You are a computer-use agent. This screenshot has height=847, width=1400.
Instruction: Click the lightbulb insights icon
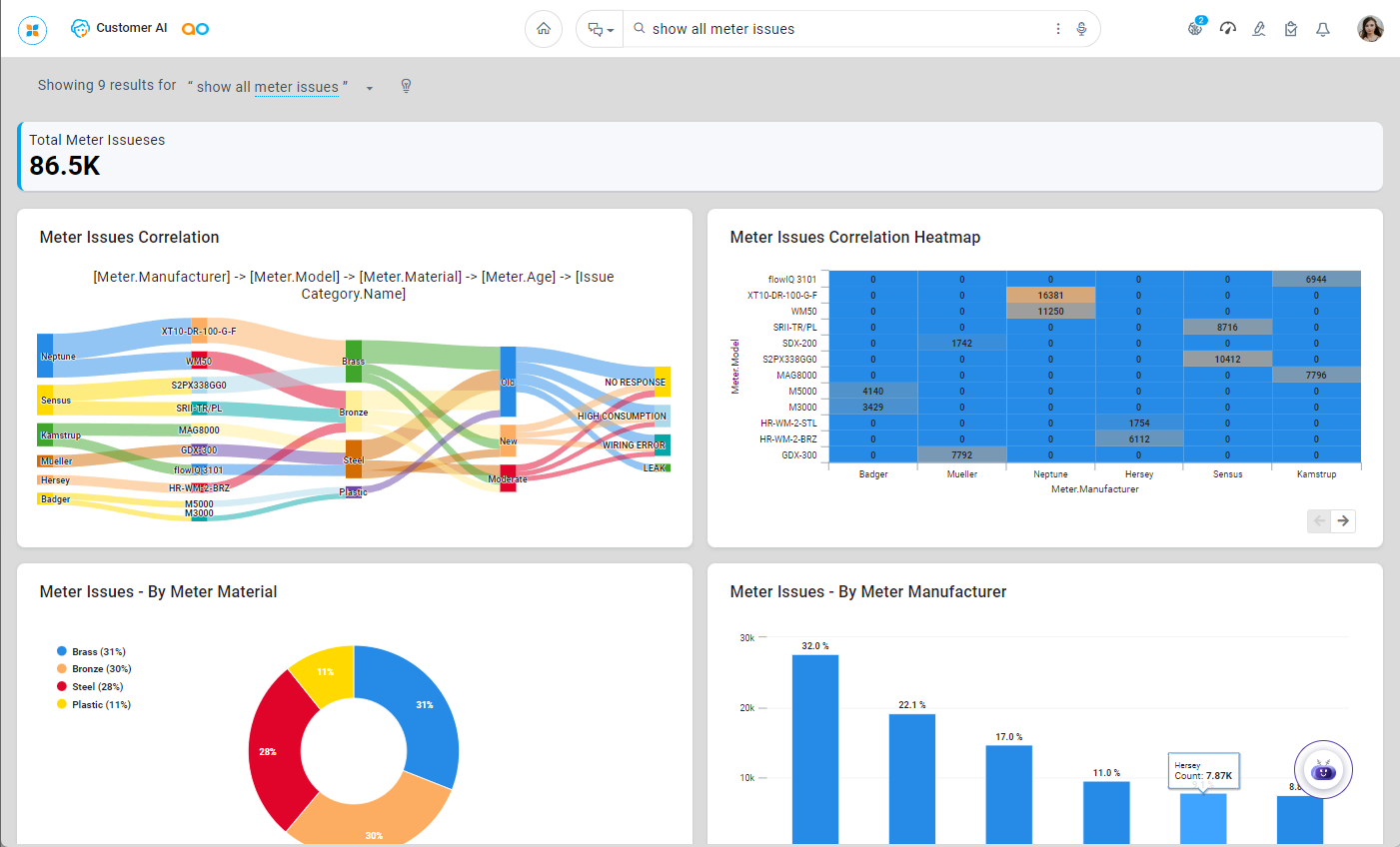click(406, 86)
